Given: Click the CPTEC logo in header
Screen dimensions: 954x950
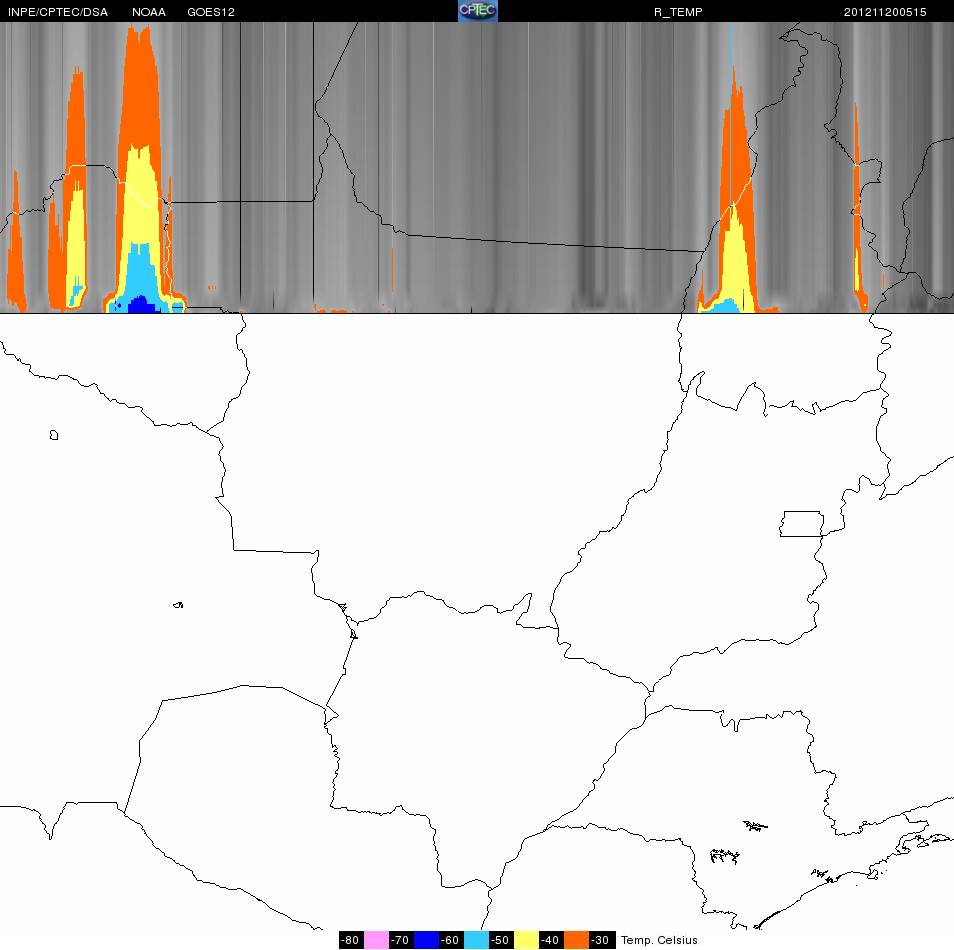Looking at the screenshot, I should [478, 11].
